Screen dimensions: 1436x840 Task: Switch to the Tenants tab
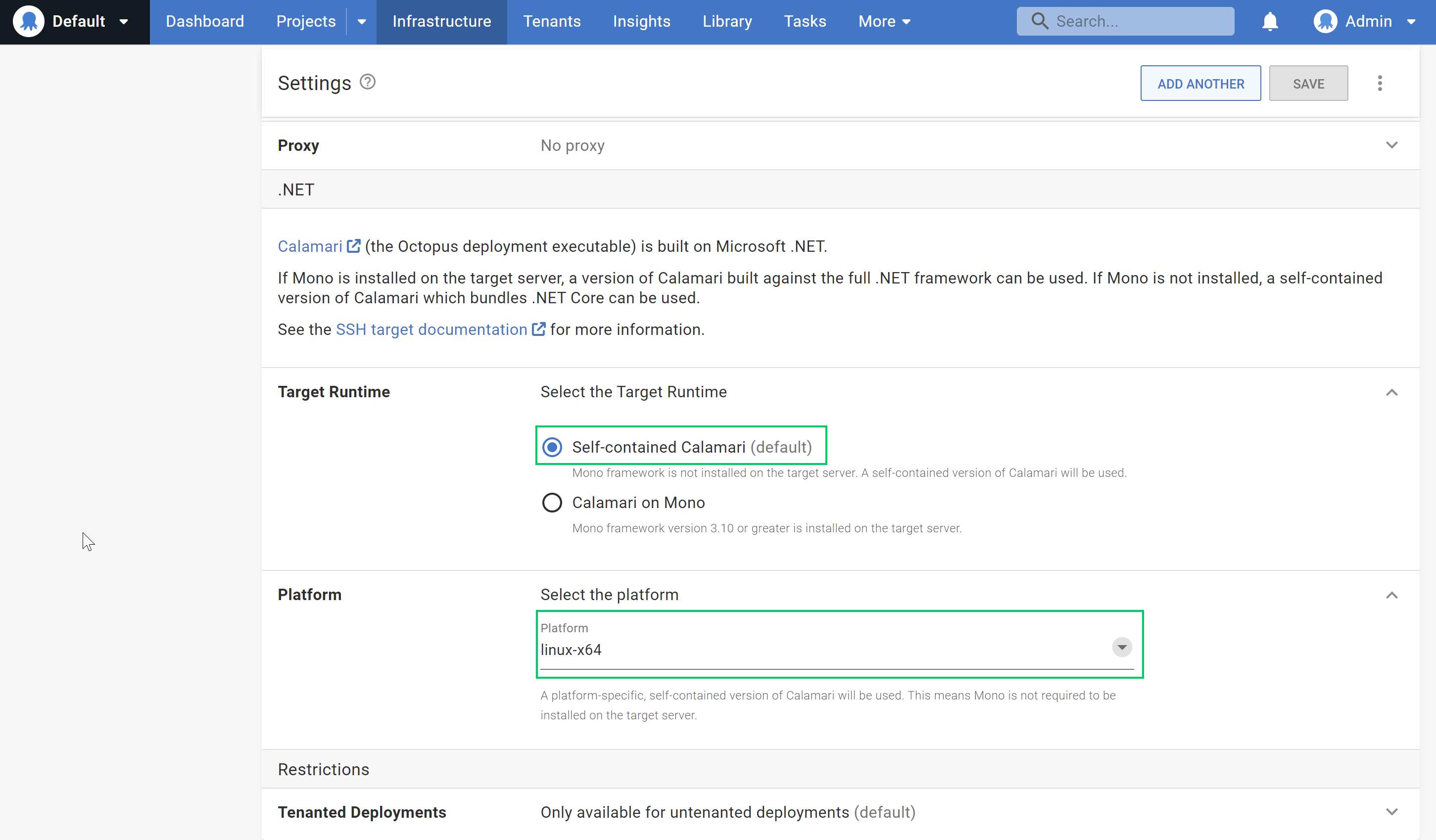tap(552, 21)
